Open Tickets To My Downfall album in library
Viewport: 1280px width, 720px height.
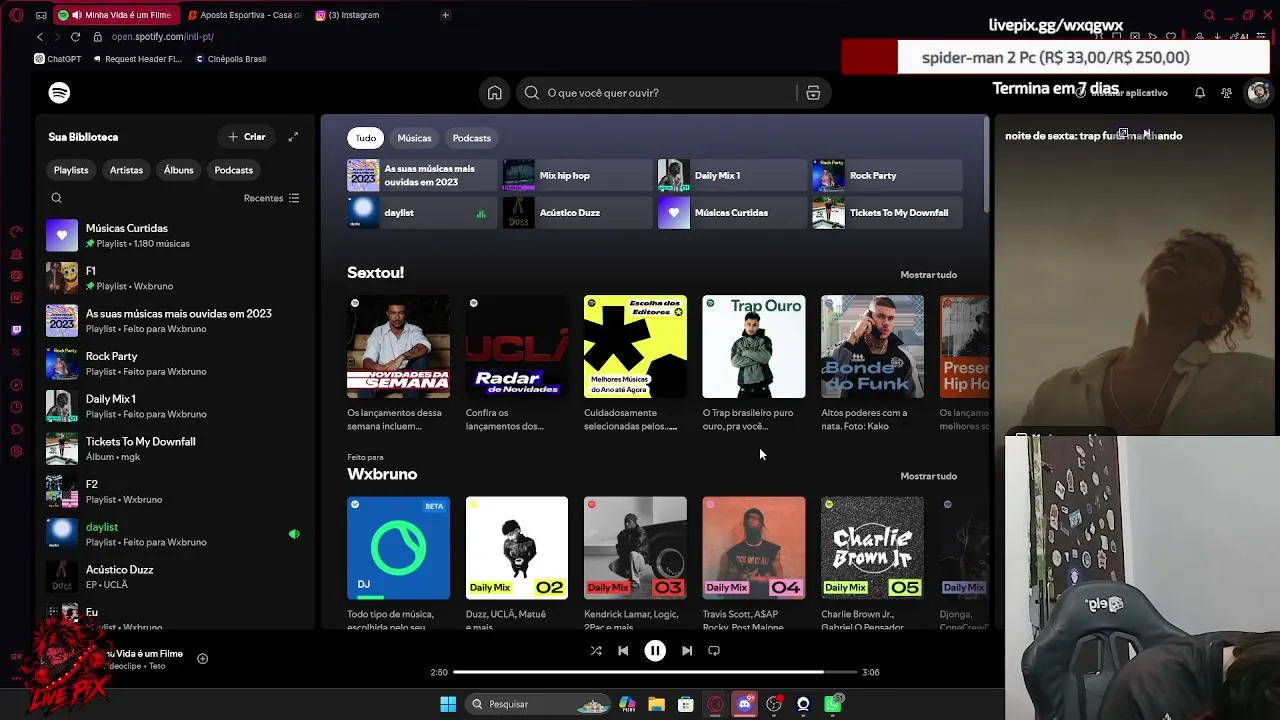tap(175, 448)
